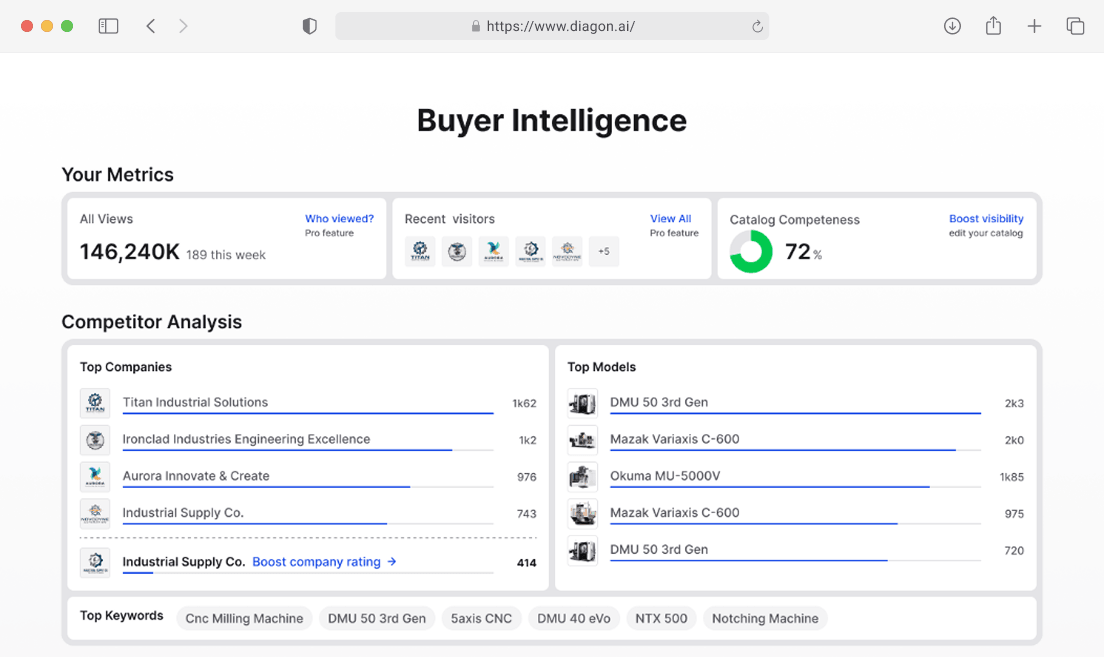
Task: Open the Who viewed? link
Action: point(339,218)
